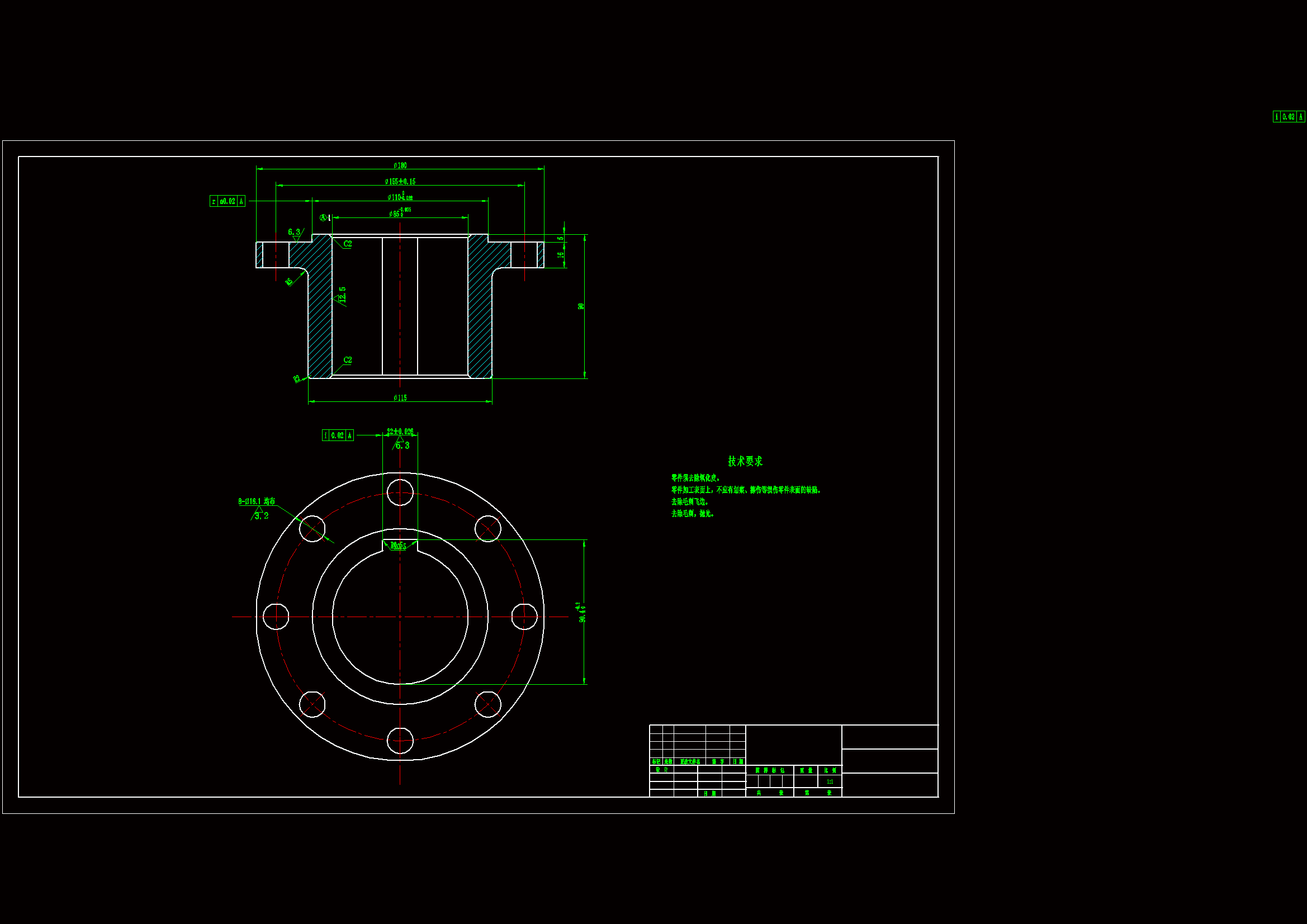Select the ø115 bottom diameter dimension

400,398
